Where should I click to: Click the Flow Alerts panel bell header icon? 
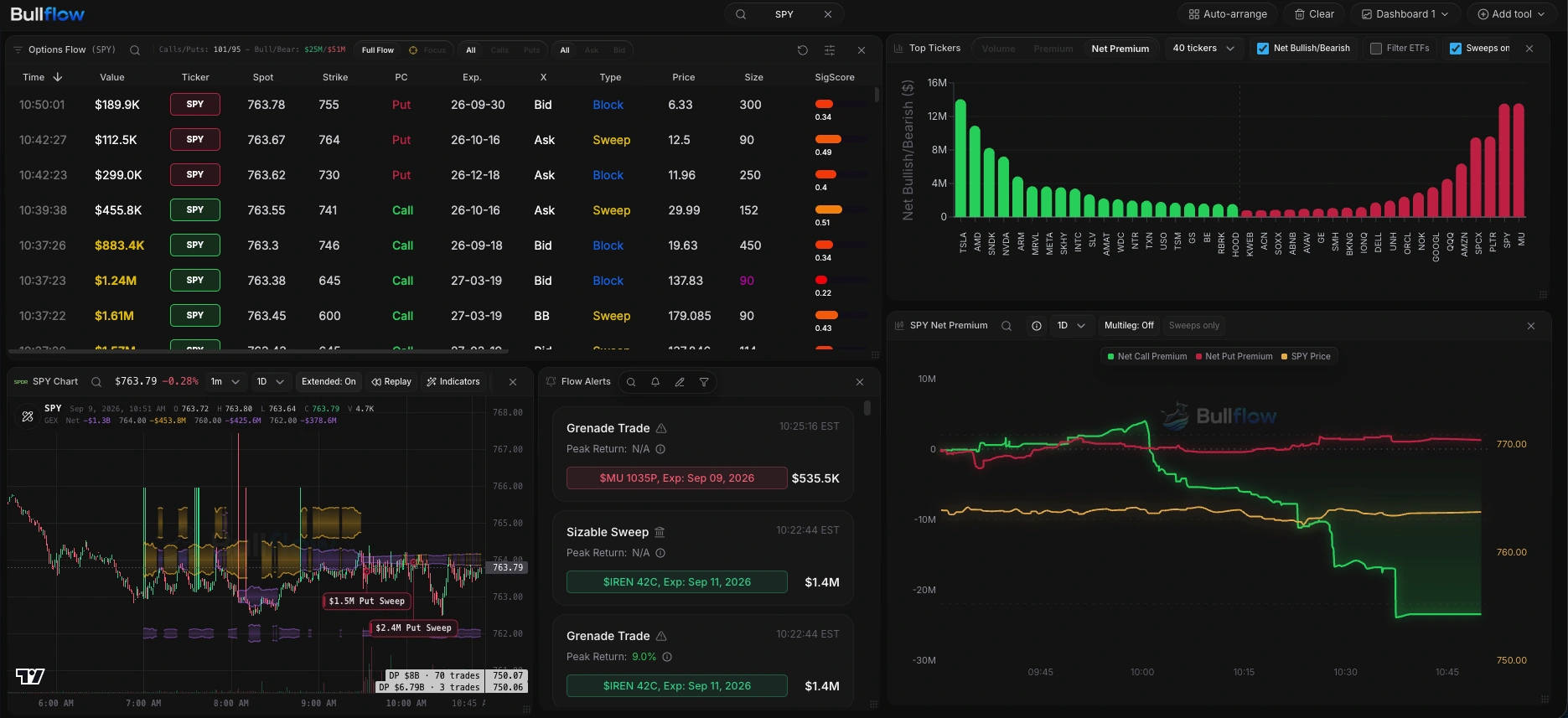pyautogui.click(x=551, y=381)
